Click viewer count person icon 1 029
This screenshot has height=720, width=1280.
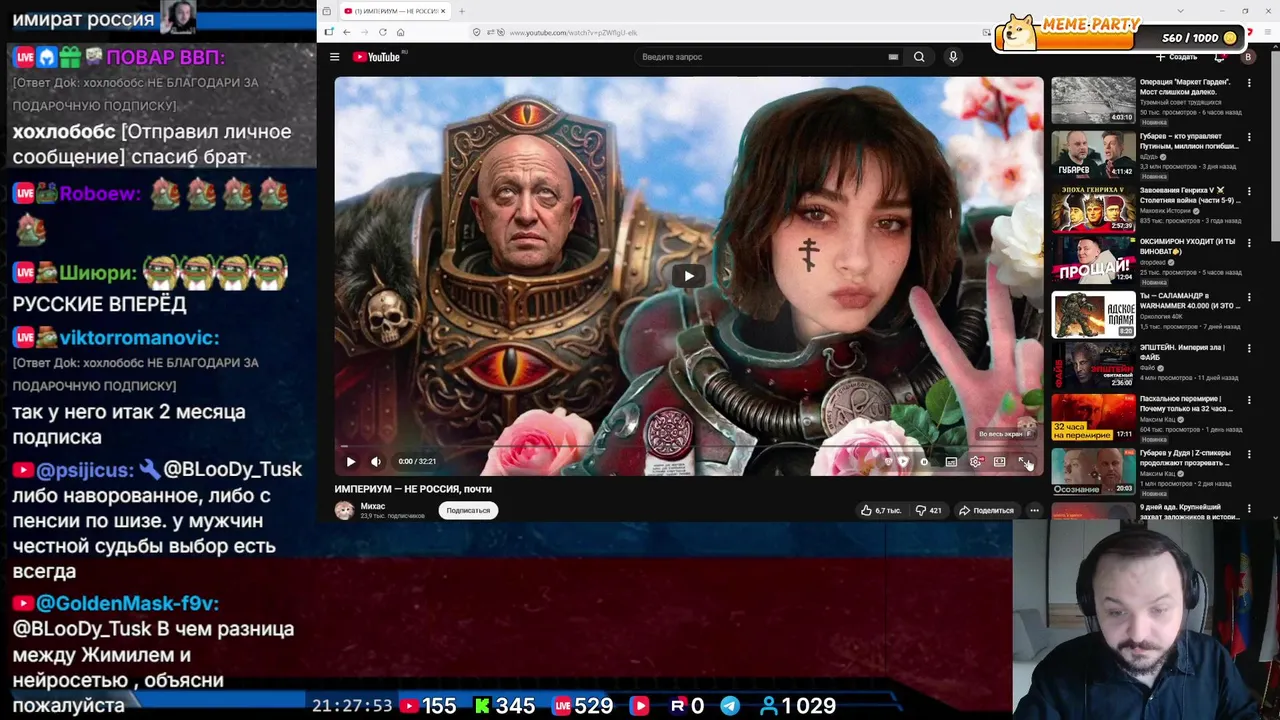(769, 706)
